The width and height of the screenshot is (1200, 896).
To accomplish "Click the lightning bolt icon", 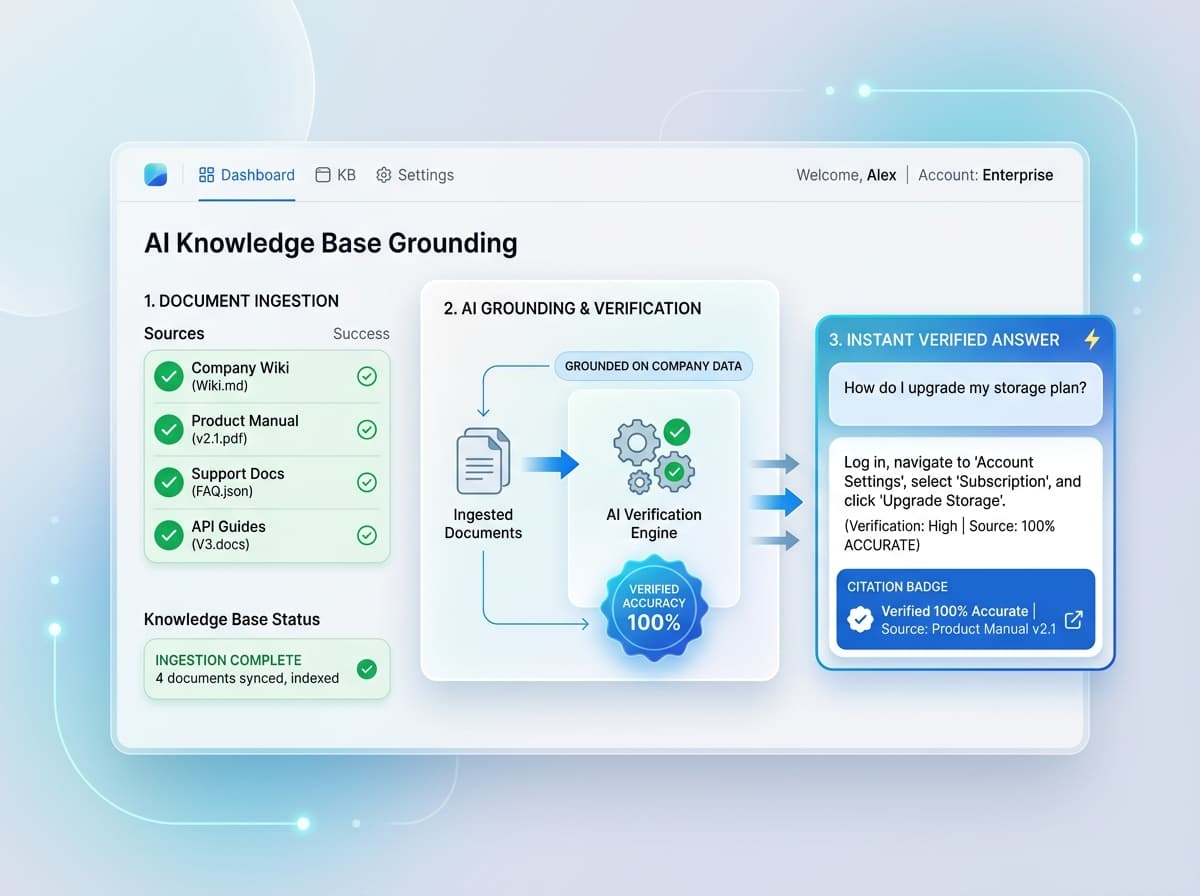I will [1092, 340].
